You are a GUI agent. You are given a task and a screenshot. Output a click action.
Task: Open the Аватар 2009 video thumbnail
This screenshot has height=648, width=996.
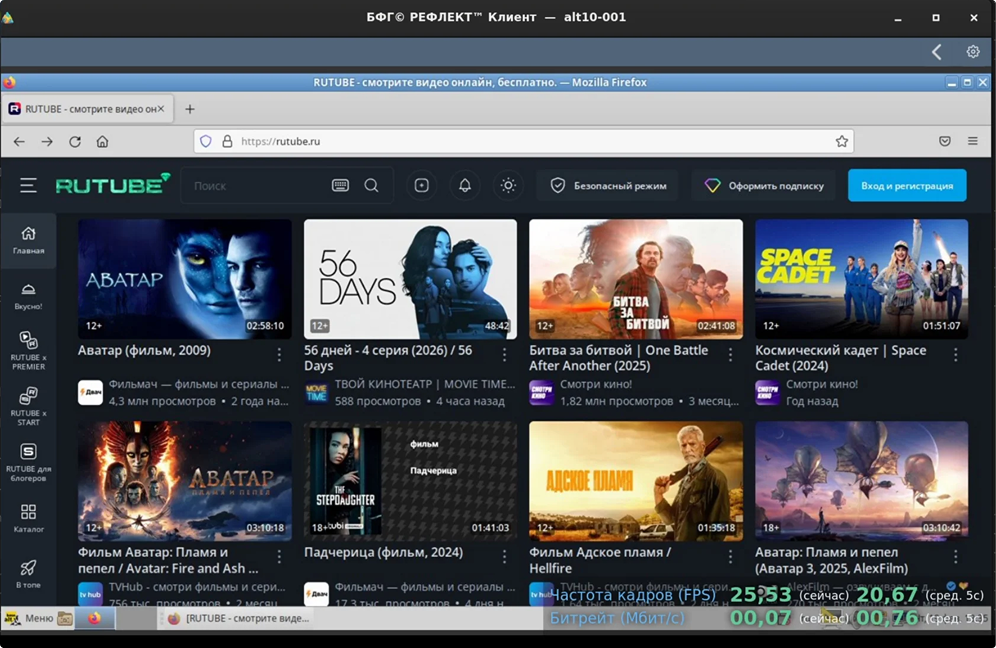(185, 279)
